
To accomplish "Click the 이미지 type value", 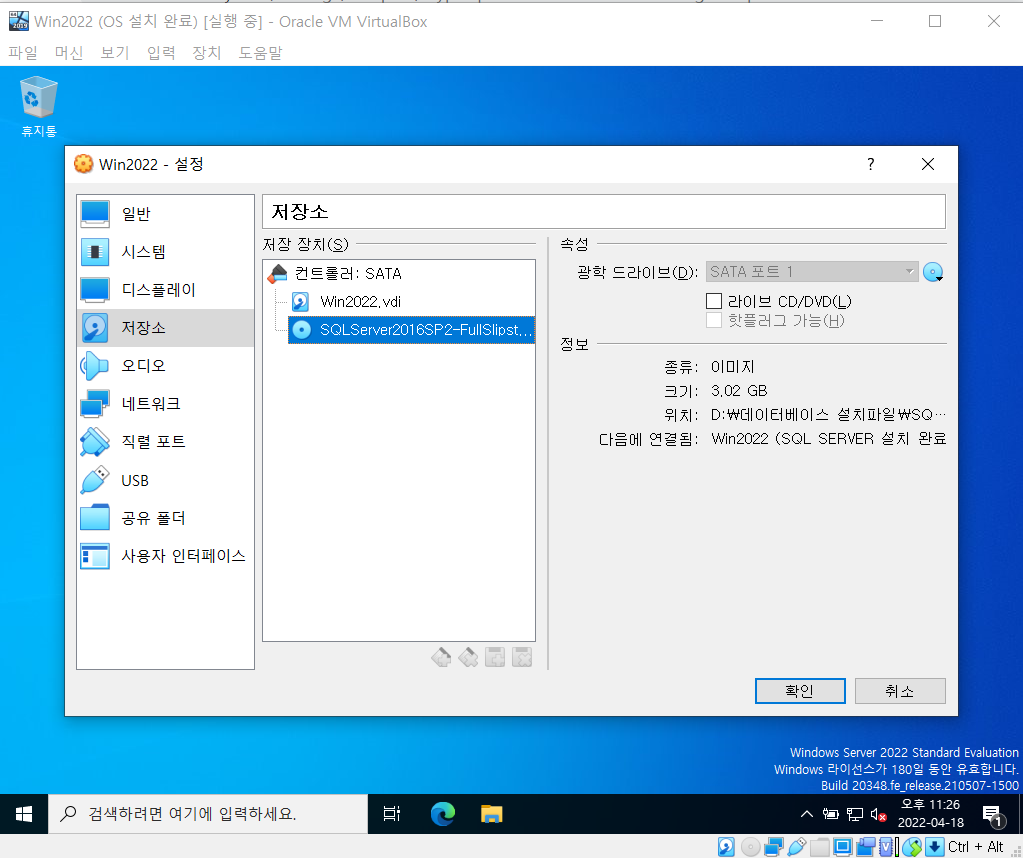I will click(733, 367).
